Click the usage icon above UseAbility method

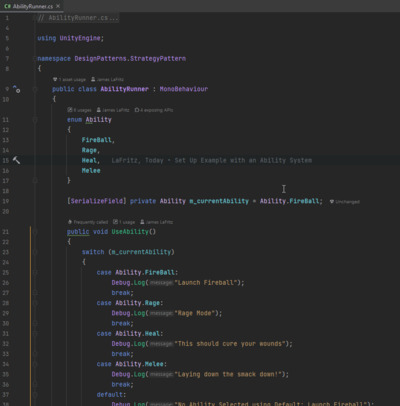115,222
